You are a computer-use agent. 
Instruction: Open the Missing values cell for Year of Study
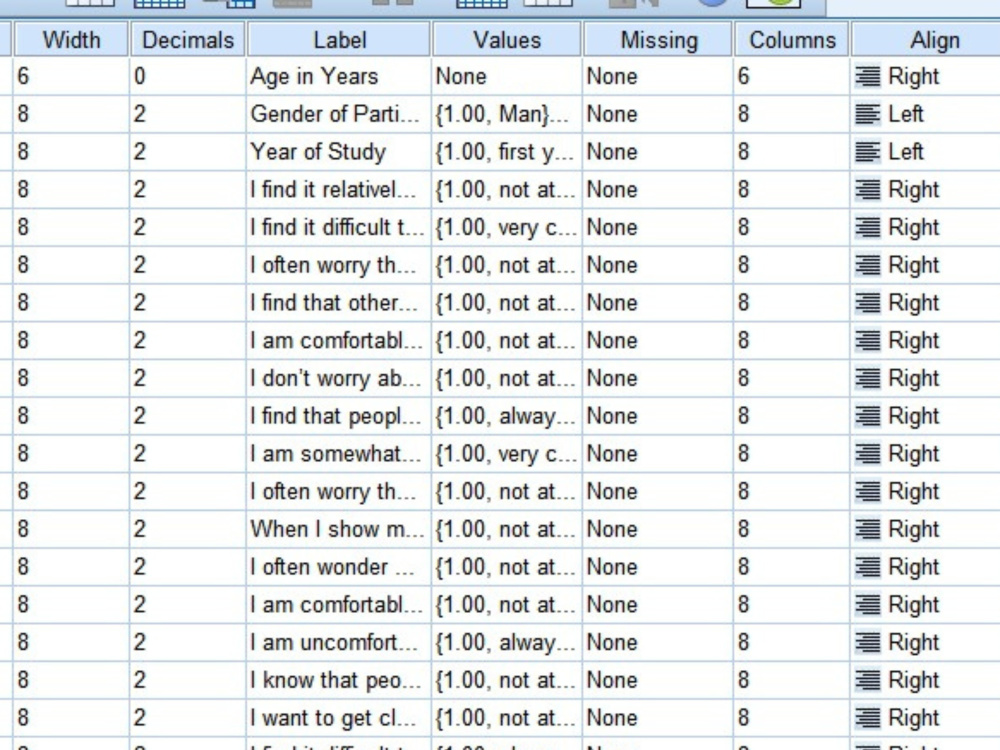[655, 151]
